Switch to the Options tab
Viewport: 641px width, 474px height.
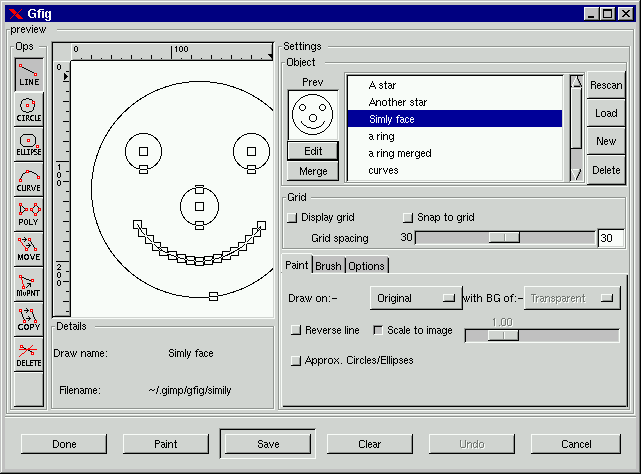(366, 265)
